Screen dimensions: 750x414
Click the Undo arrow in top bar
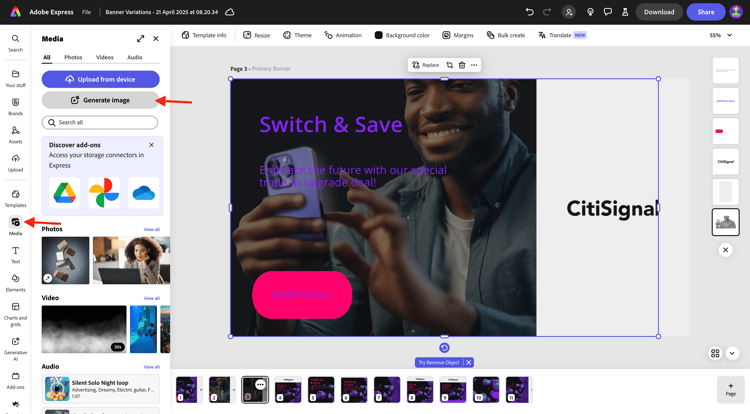click(529, 12)
